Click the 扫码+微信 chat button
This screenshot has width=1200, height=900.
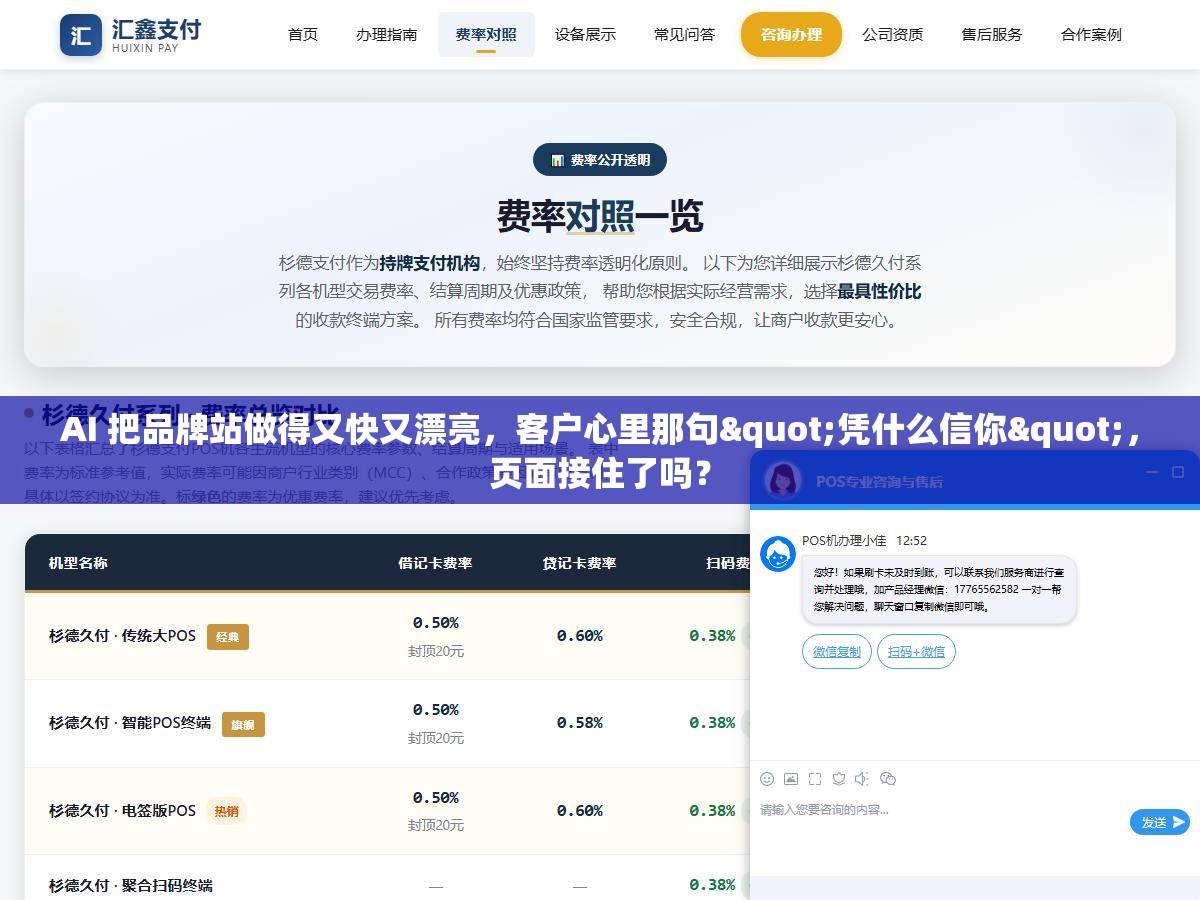click(x=916, y=652)
